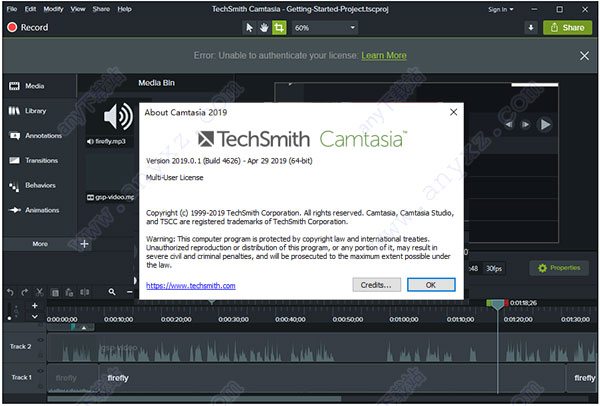Close the About Camtasia 2019 dialog

click(x=453, y=112)
